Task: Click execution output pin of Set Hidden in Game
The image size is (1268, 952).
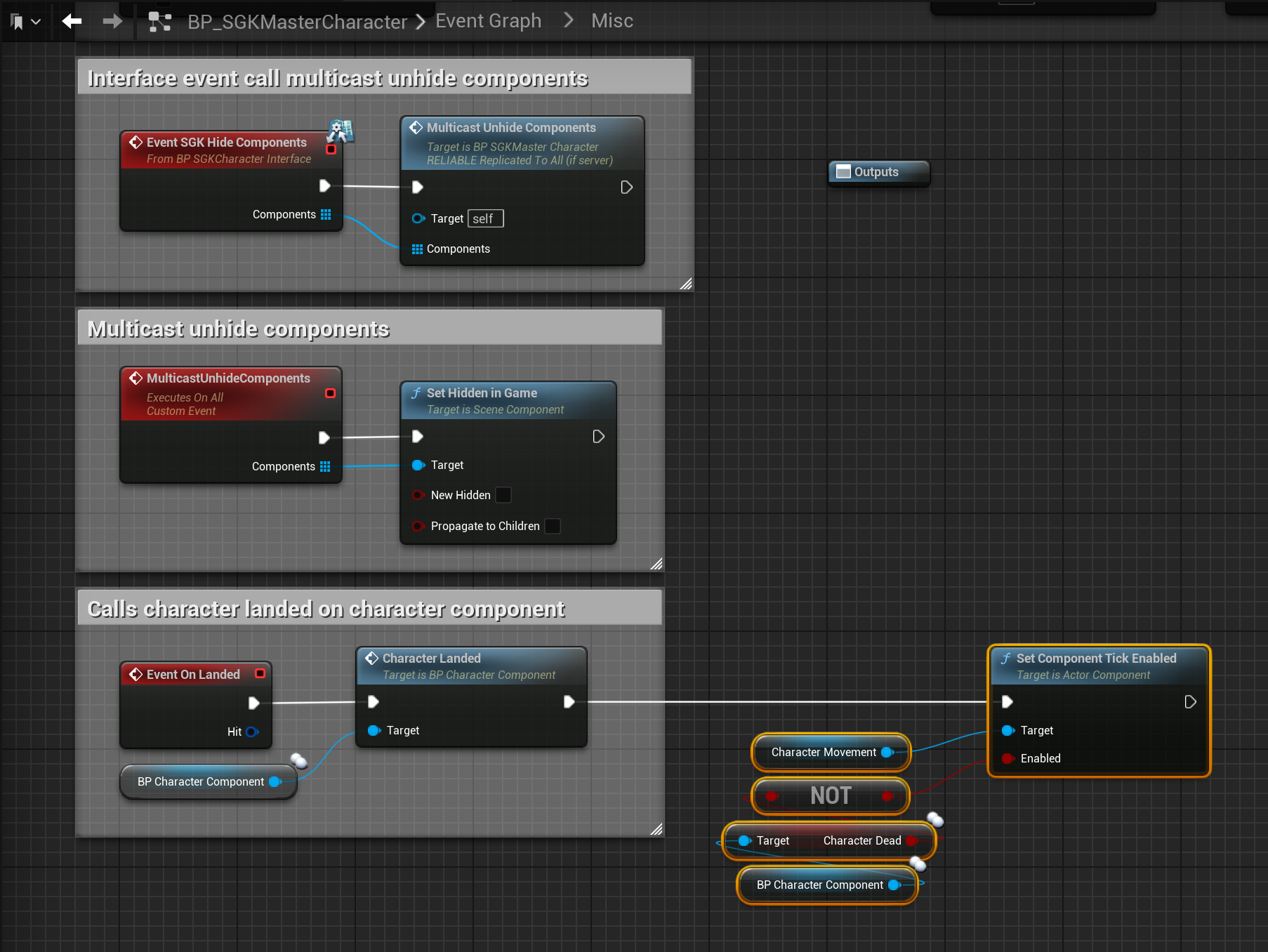Action: 598,437
